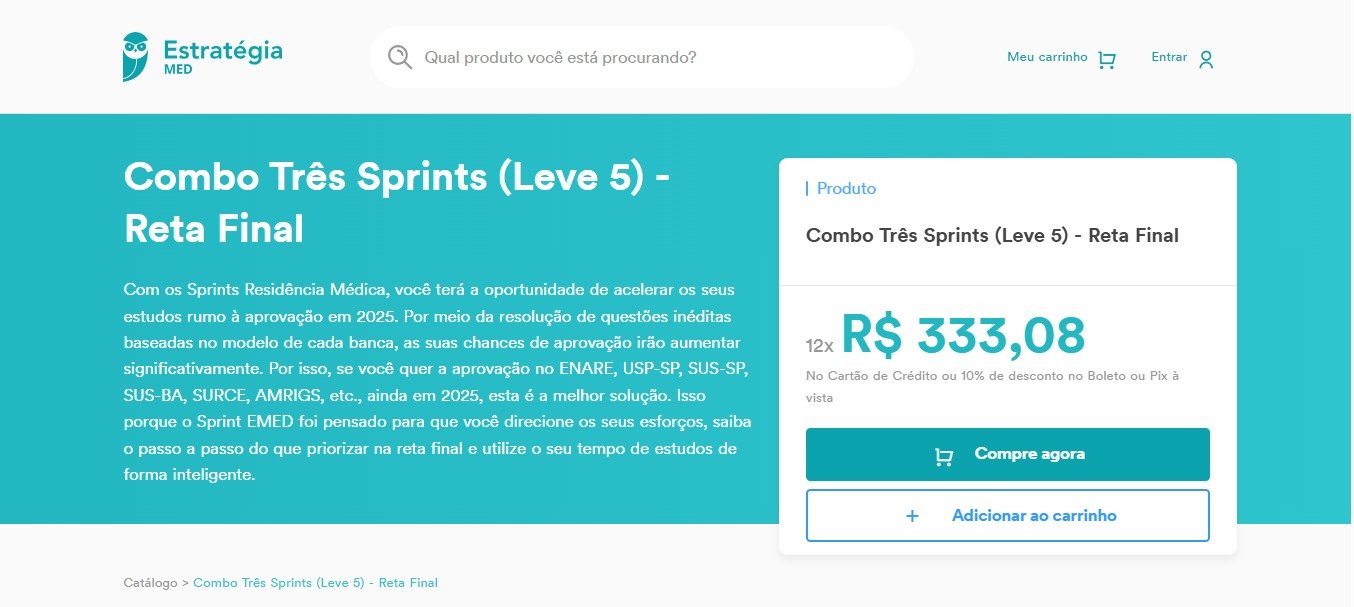Click the plus icon beside Adicionar ao carrinho

point(911,516)
